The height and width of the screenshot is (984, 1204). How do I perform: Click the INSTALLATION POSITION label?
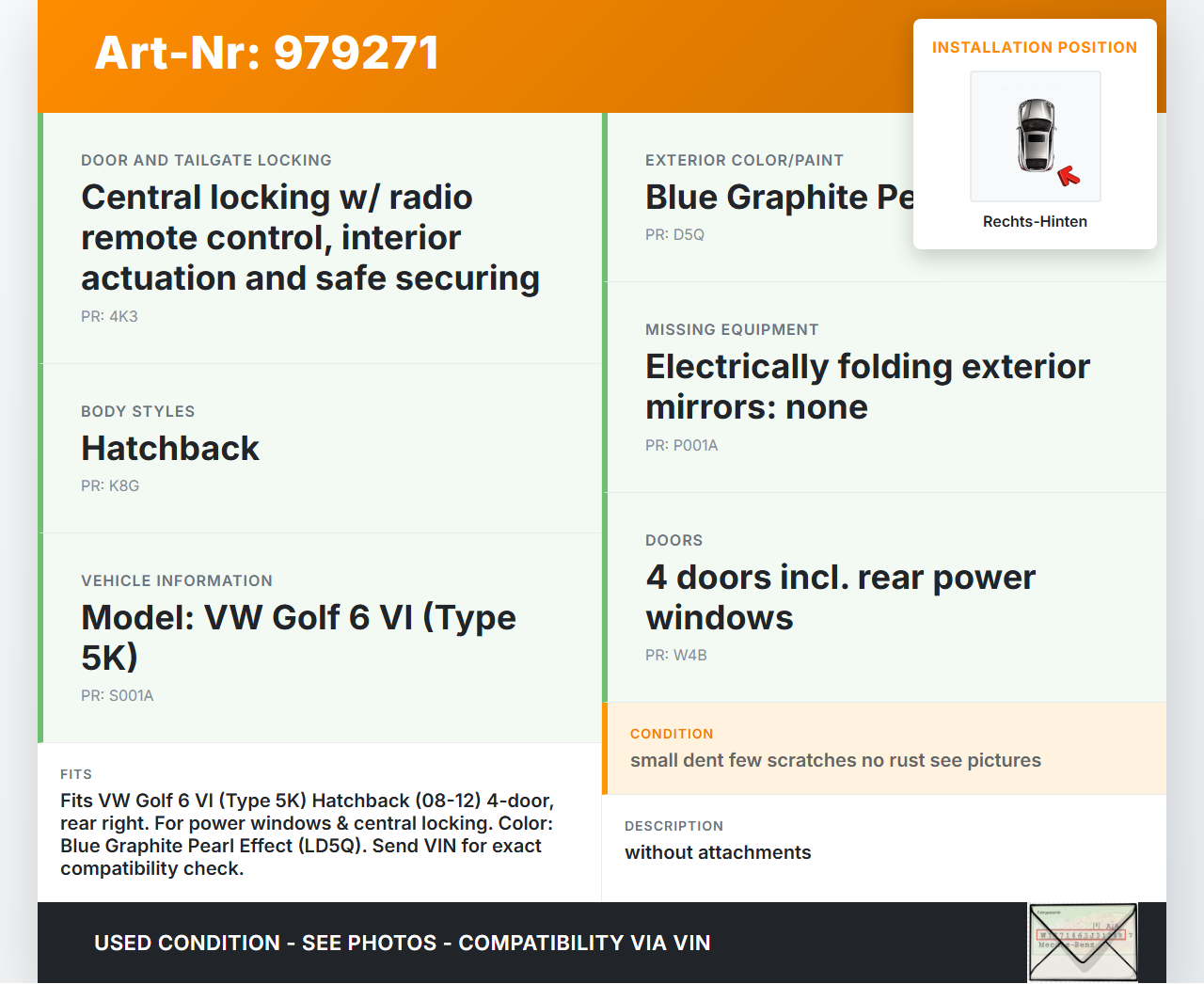[1035, 47]
